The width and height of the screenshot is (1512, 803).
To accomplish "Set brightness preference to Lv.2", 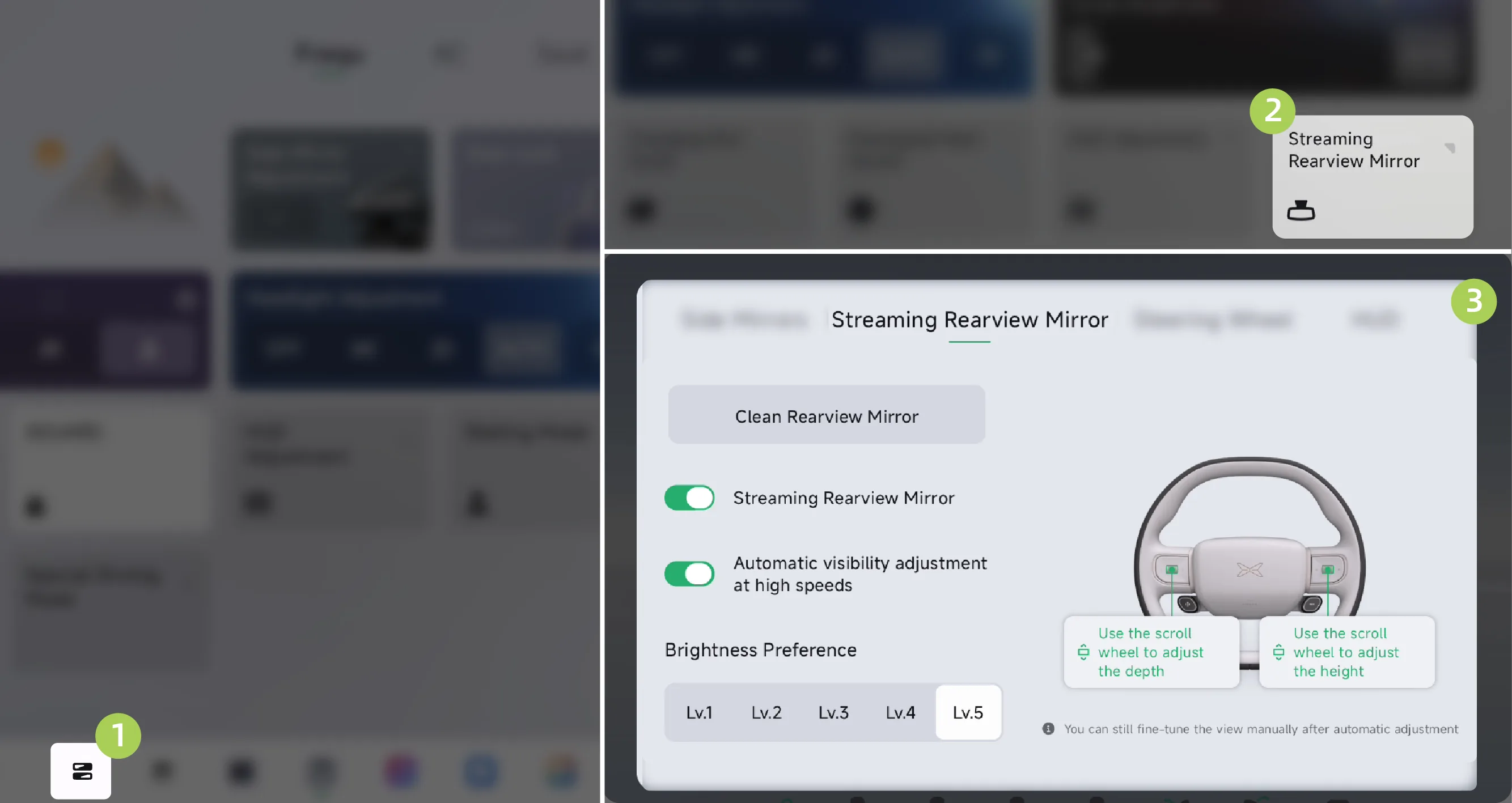I will 766,712.
